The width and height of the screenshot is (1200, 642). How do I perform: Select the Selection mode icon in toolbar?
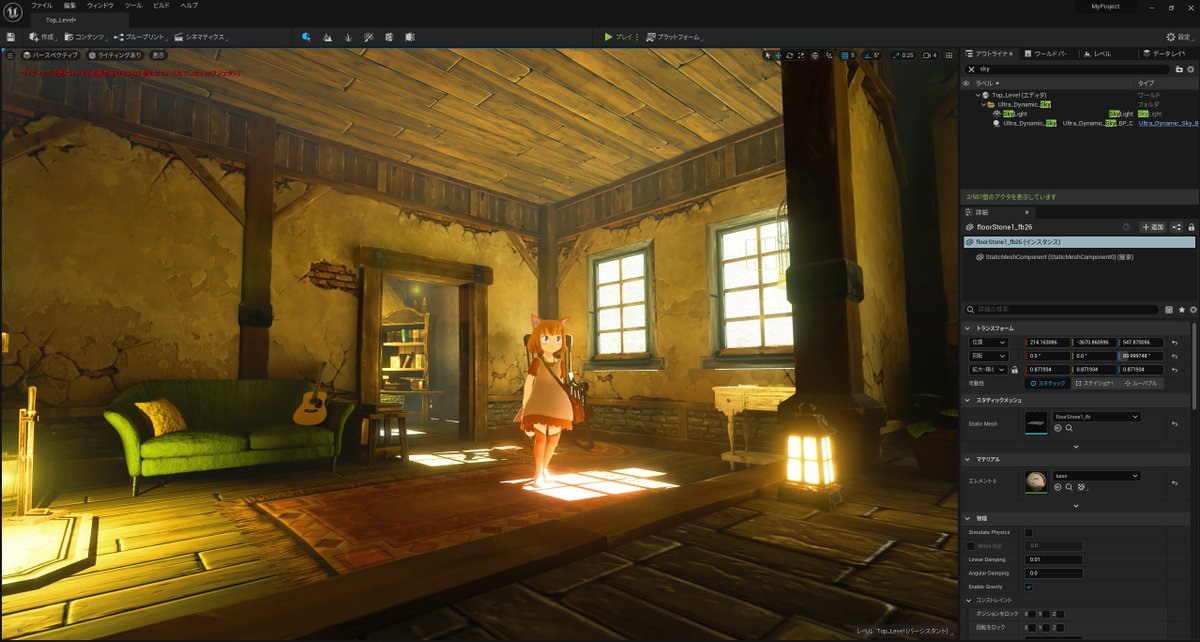click(x=306, y=37)
